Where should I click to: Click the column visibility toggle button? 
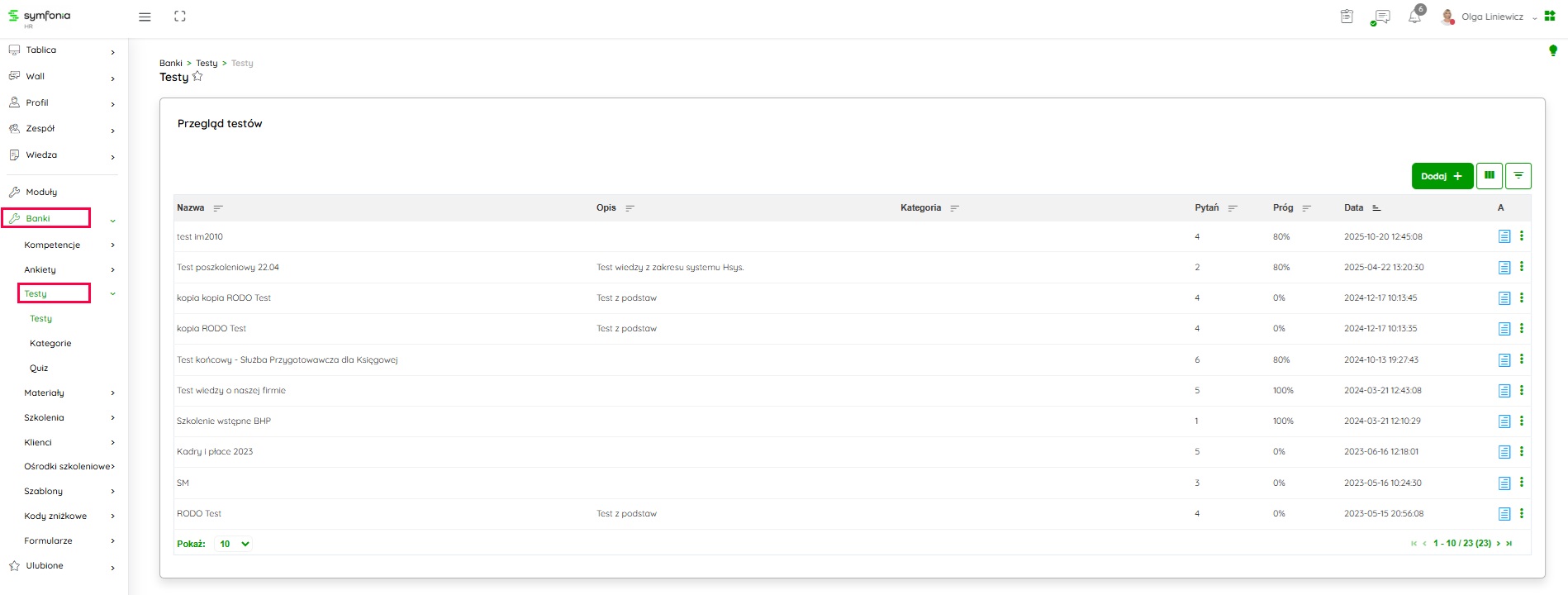point(1489,176)
